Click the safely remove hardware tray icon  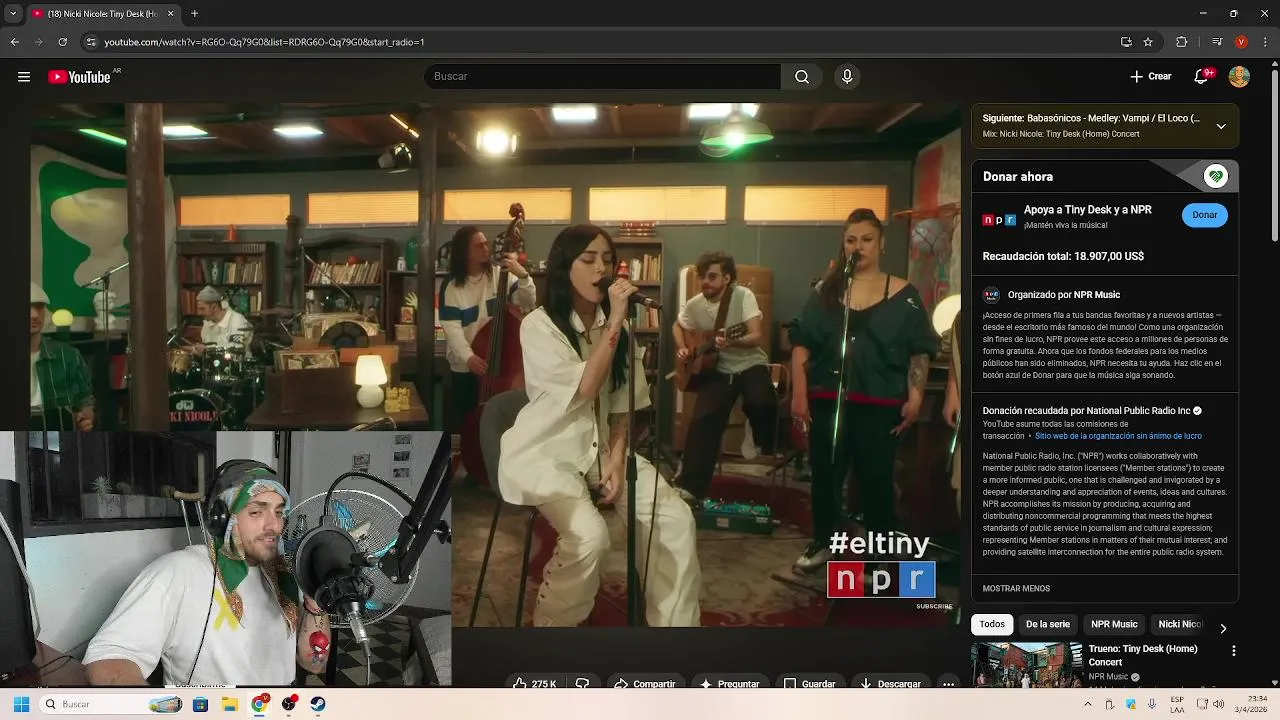[x=1110, y=704]
